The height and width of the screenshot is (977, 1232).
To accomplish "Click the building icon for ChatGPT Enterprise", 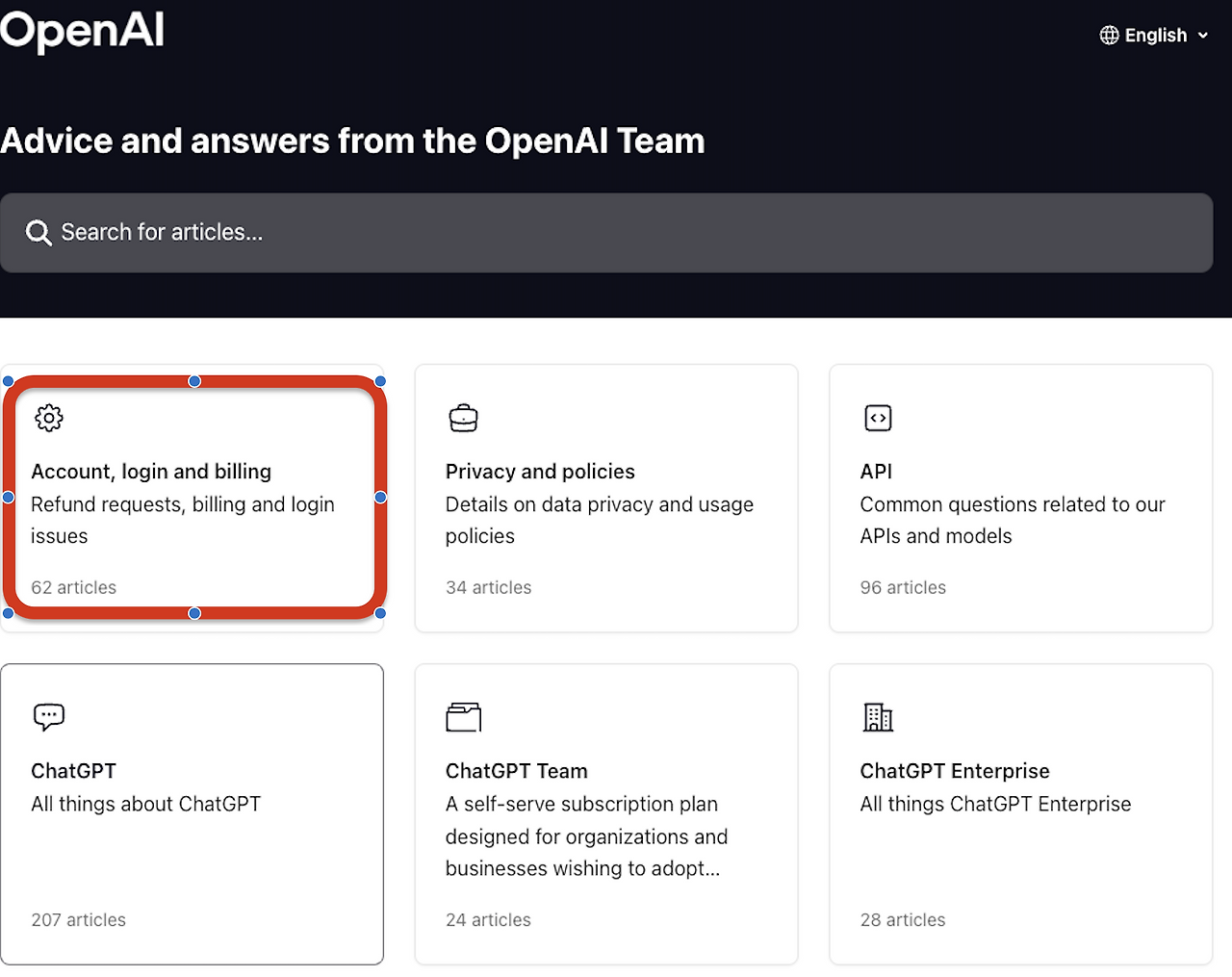I will click(x=878, y=717).
